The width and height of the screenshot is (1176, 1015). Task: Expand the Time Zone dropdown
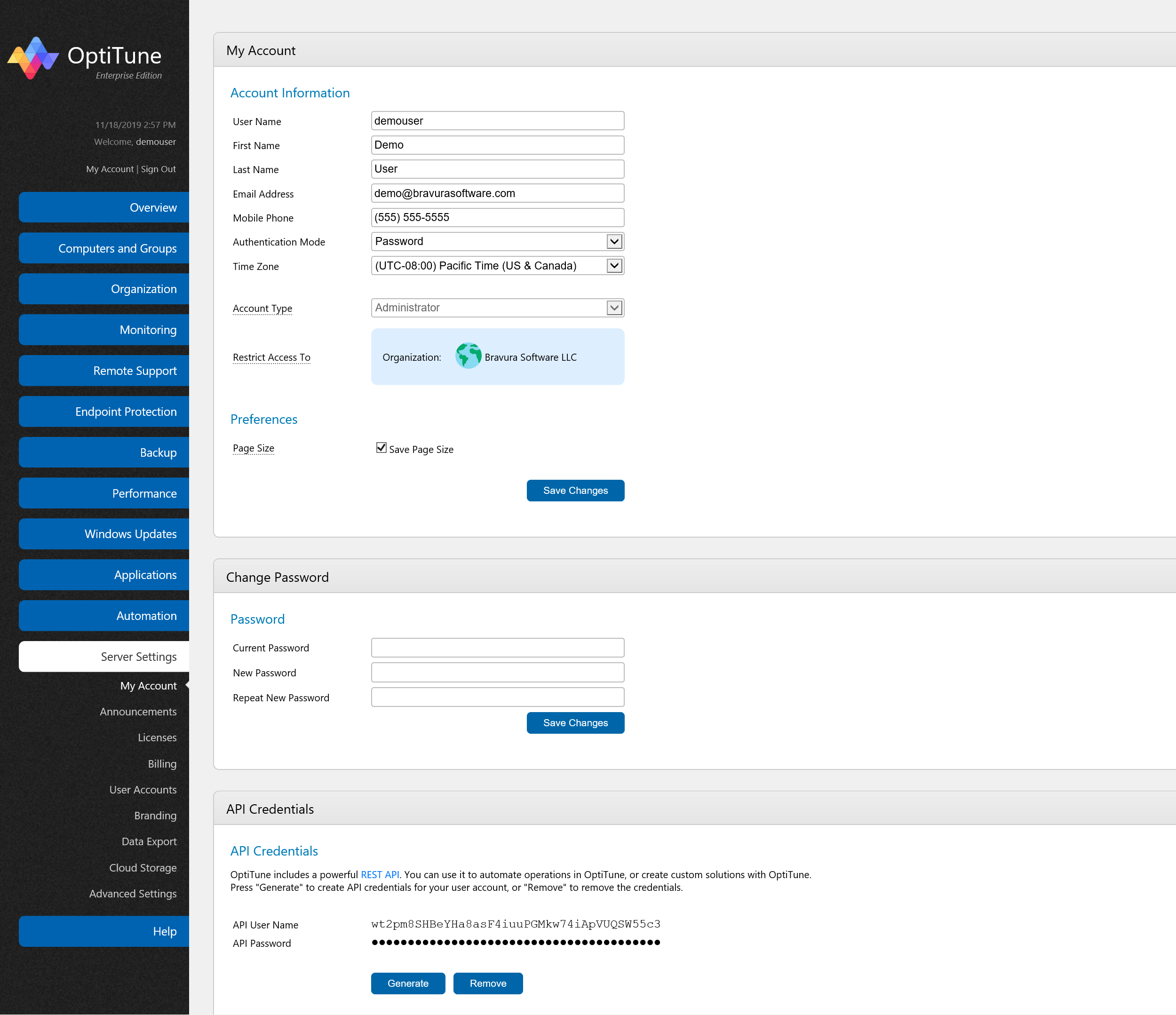coord(497,266)
